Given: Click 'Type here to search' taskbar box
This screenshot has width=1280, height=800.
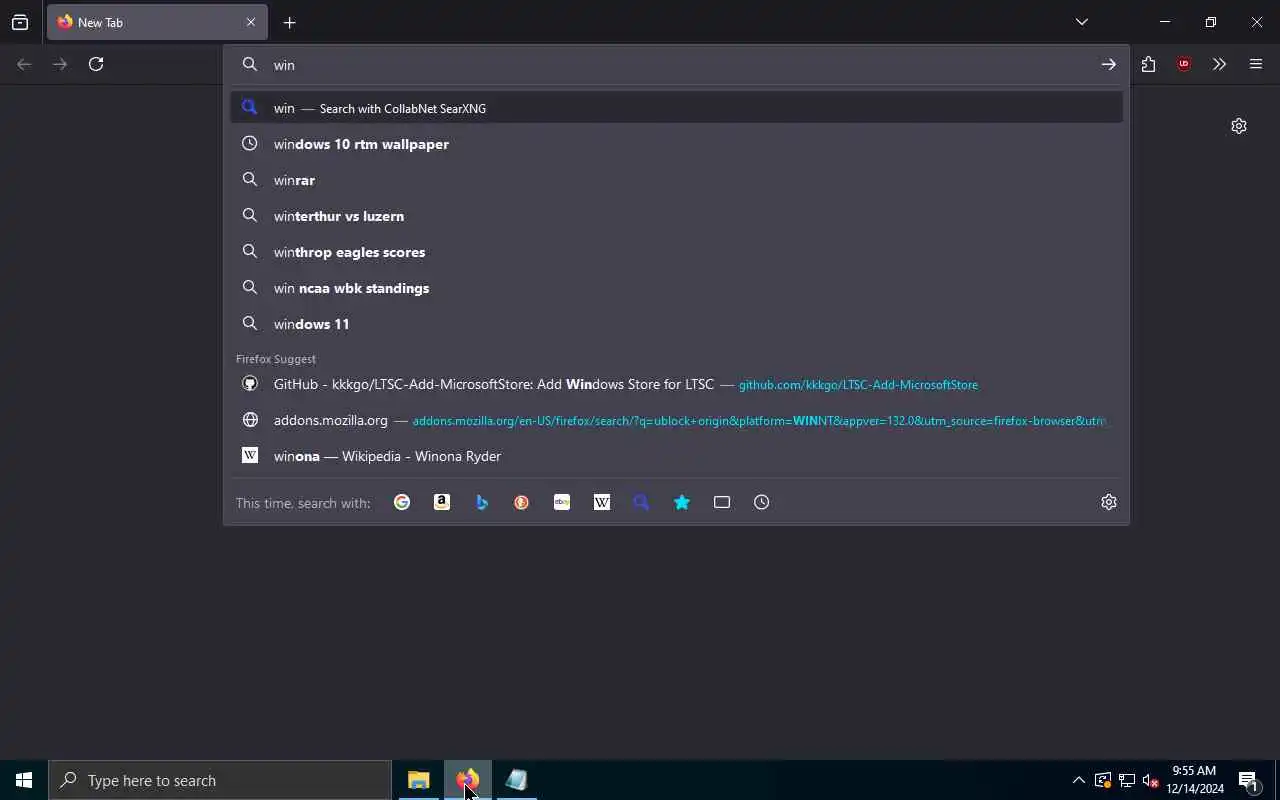Looking at the screenshot, I should pos(220,780).
